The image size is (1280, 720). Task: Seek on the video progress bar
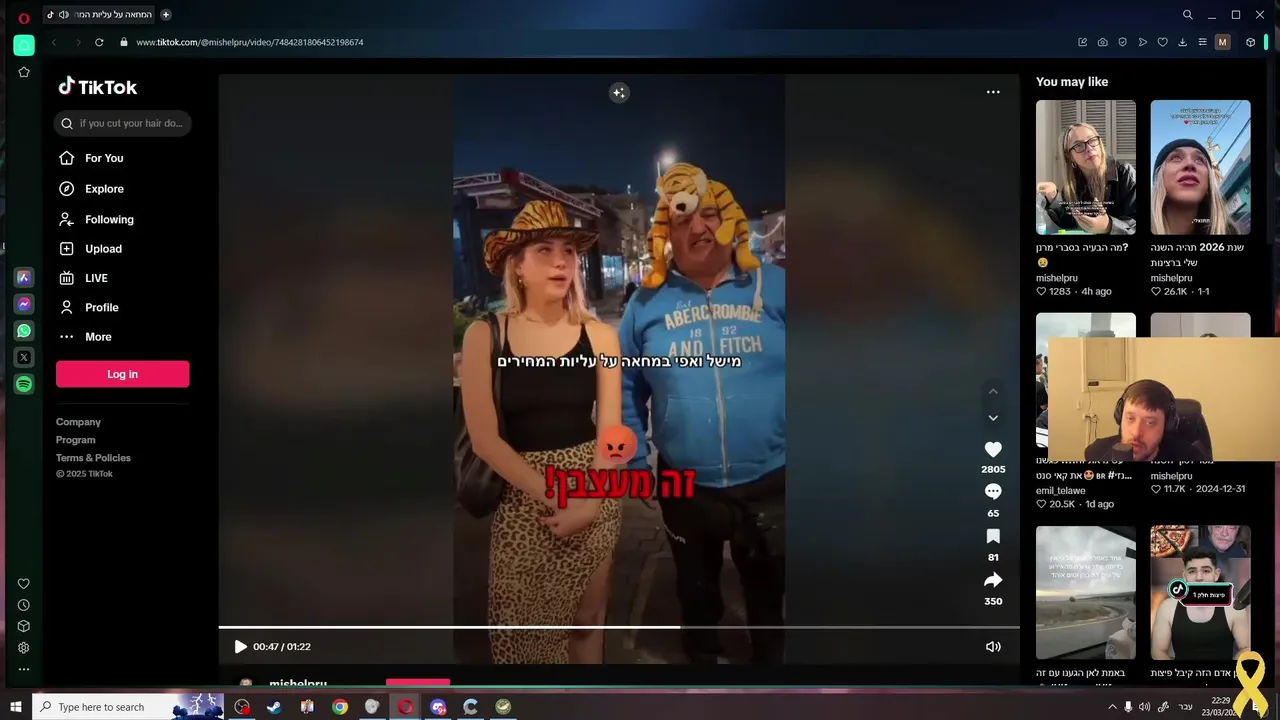pos(619,628)
